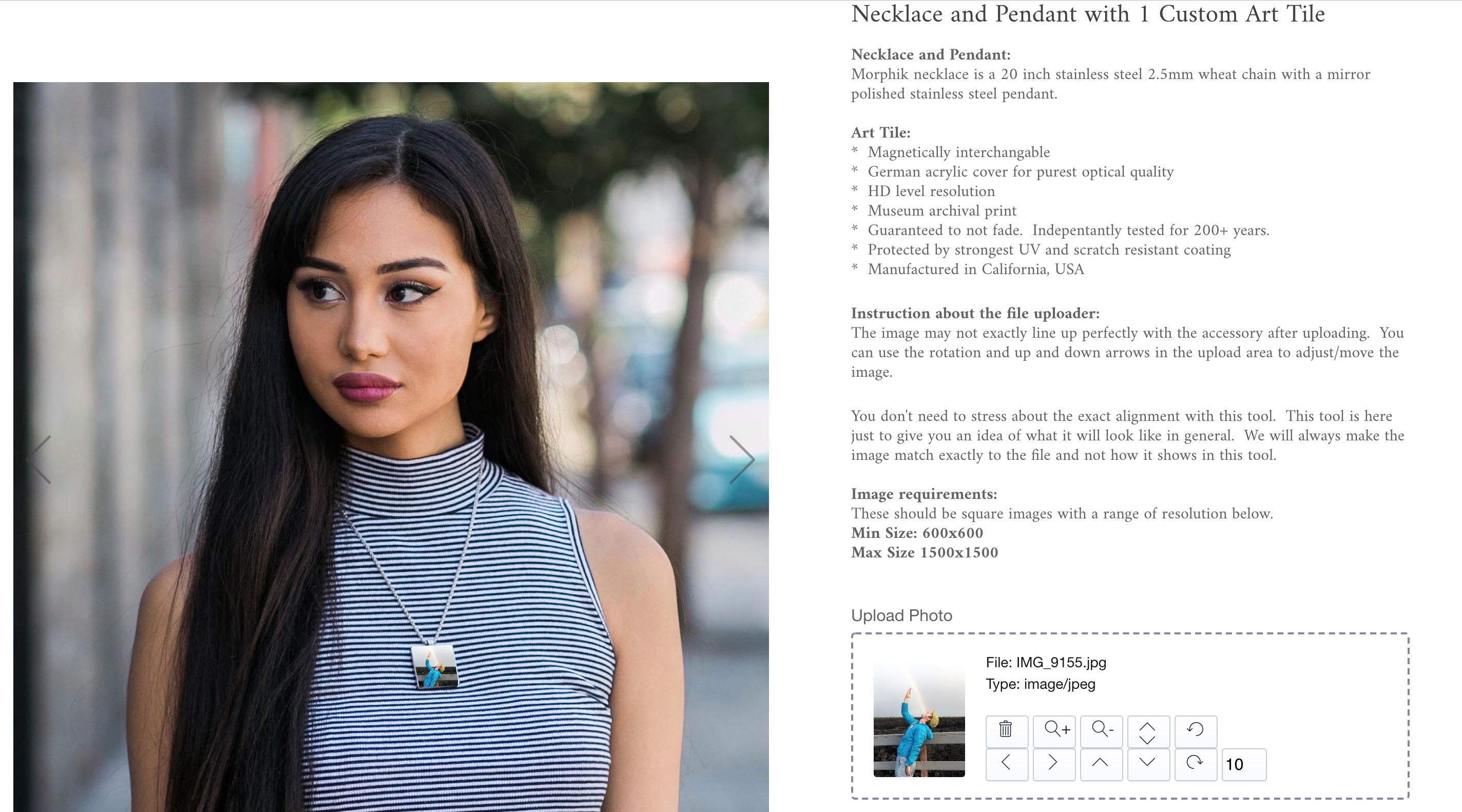Move the uploaded image right
The image size is (1462, 812).
(1054, 764)
